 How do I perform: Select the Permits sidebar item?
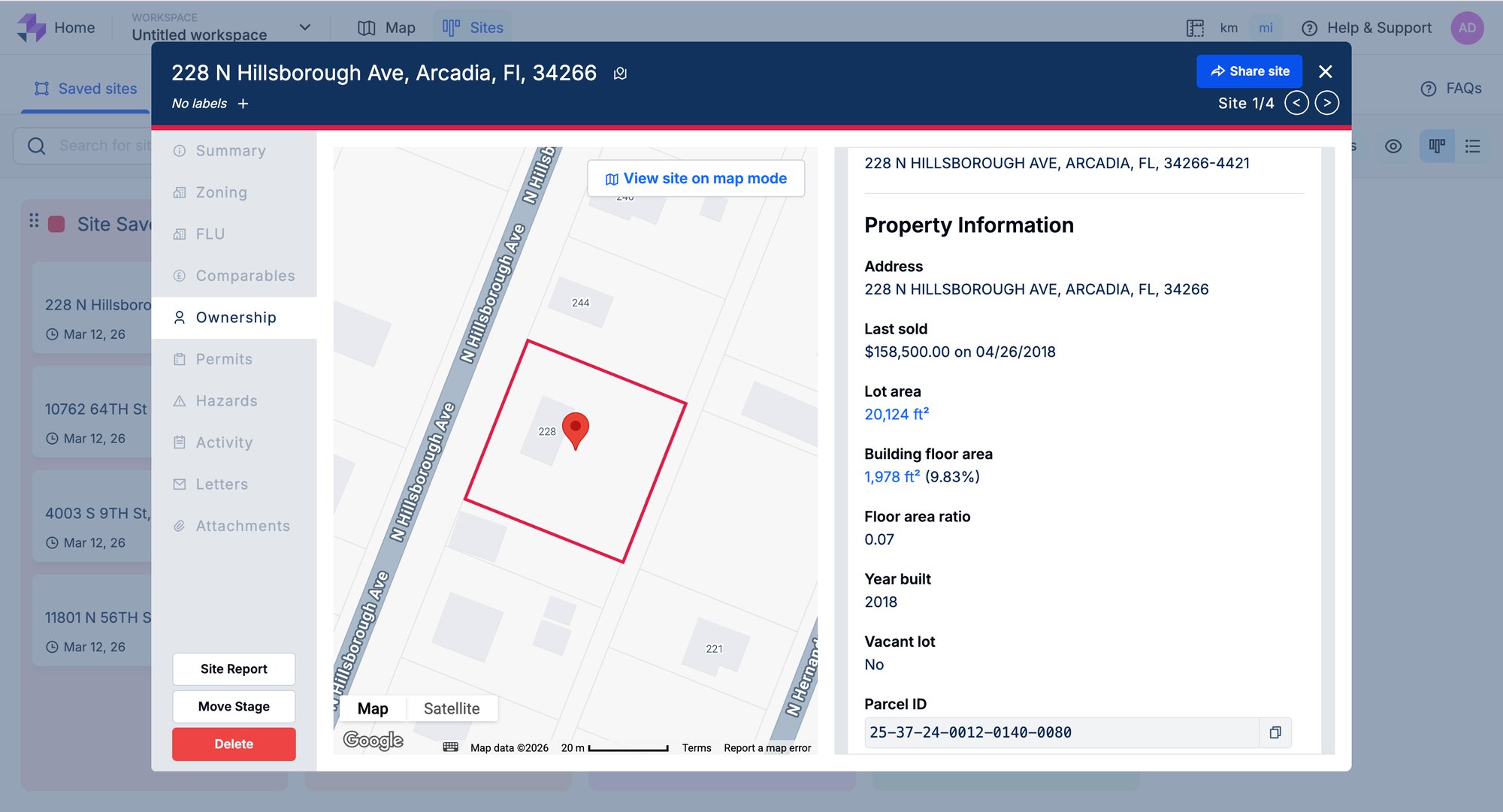point(224,359)
